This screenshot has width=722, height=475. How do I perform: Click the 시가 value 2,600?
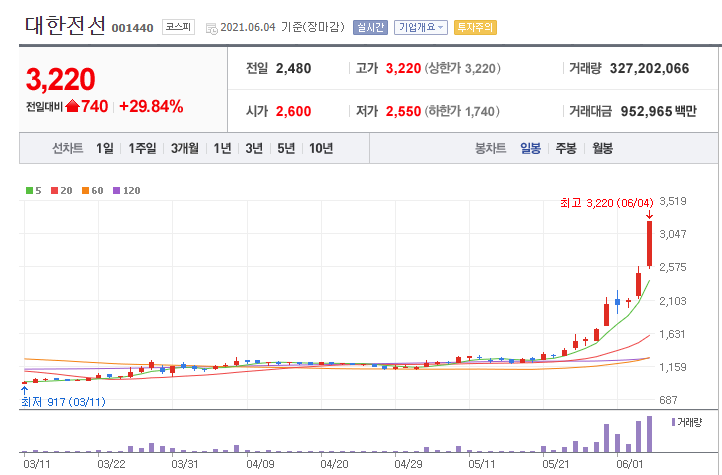[293, 111]
